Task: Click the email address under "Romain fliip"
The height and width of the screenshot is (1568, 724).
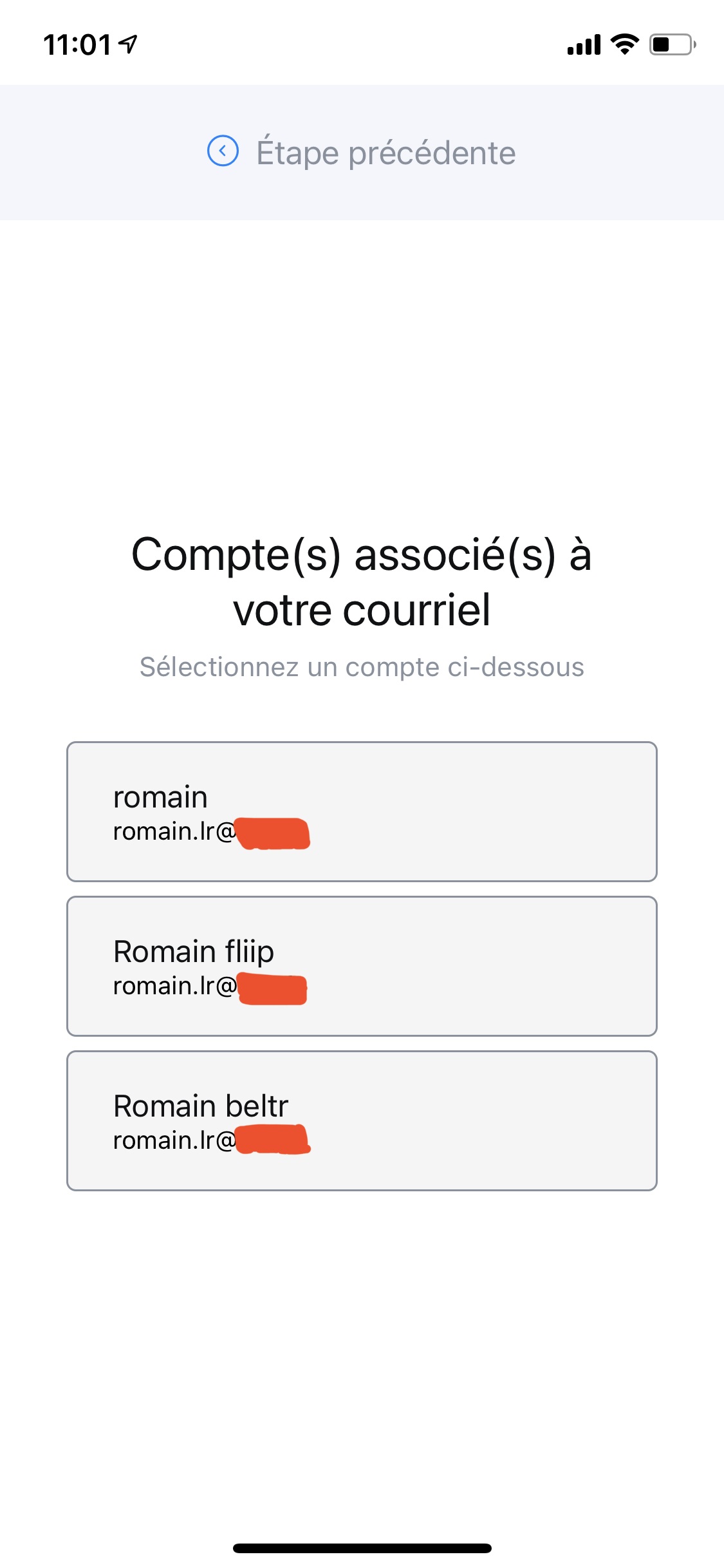Action: tap(174, 986)
